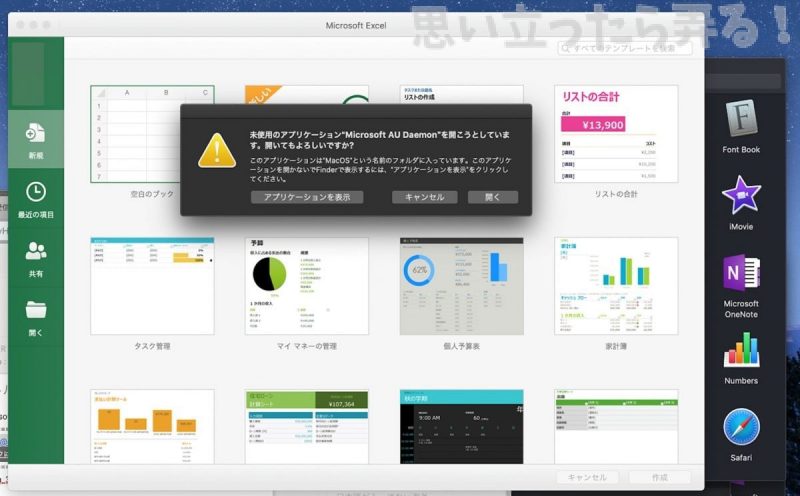Choose the マイ マネーの管理 template
800x496 pixels.
[x=307, y=286]
